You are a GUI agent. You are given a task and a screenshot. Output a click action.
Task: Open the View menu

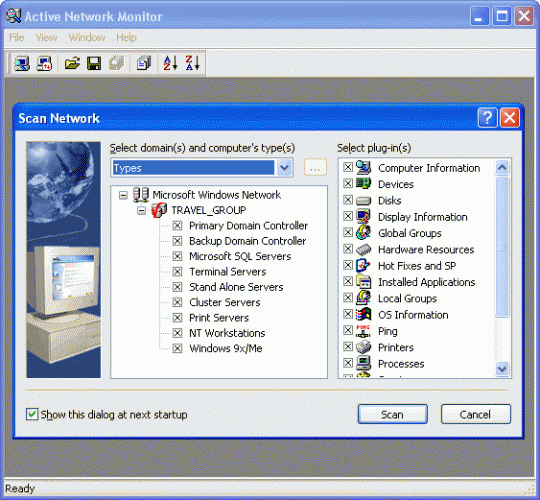point(46,37)
